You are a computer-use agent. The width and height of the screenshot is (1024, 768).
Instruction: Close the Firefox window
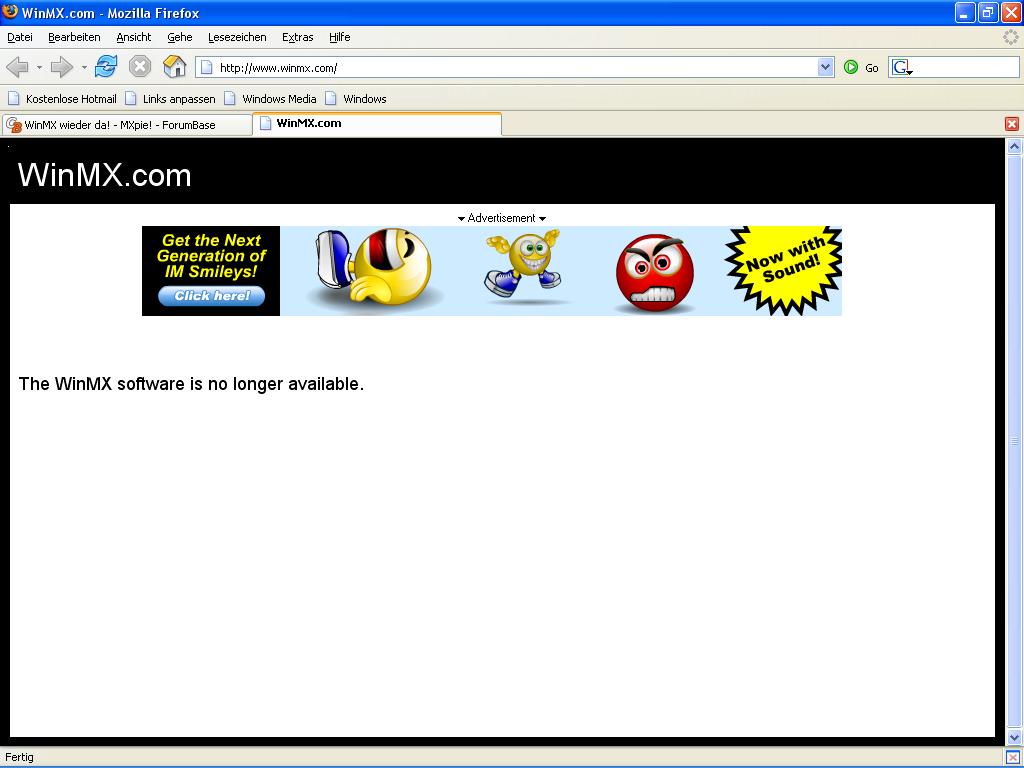pos(1011,12)
